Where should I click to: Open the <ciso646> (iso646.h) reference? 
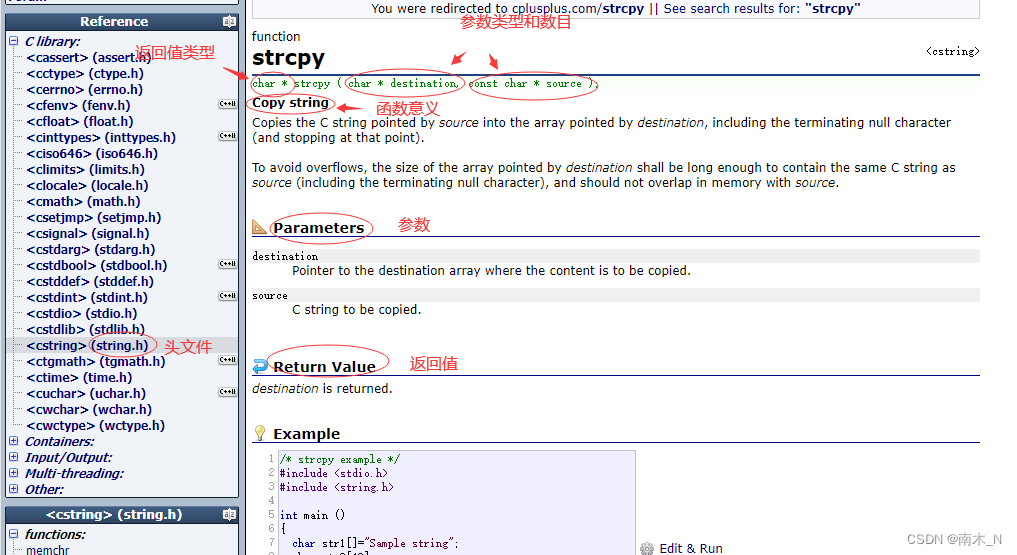(92, 154)
